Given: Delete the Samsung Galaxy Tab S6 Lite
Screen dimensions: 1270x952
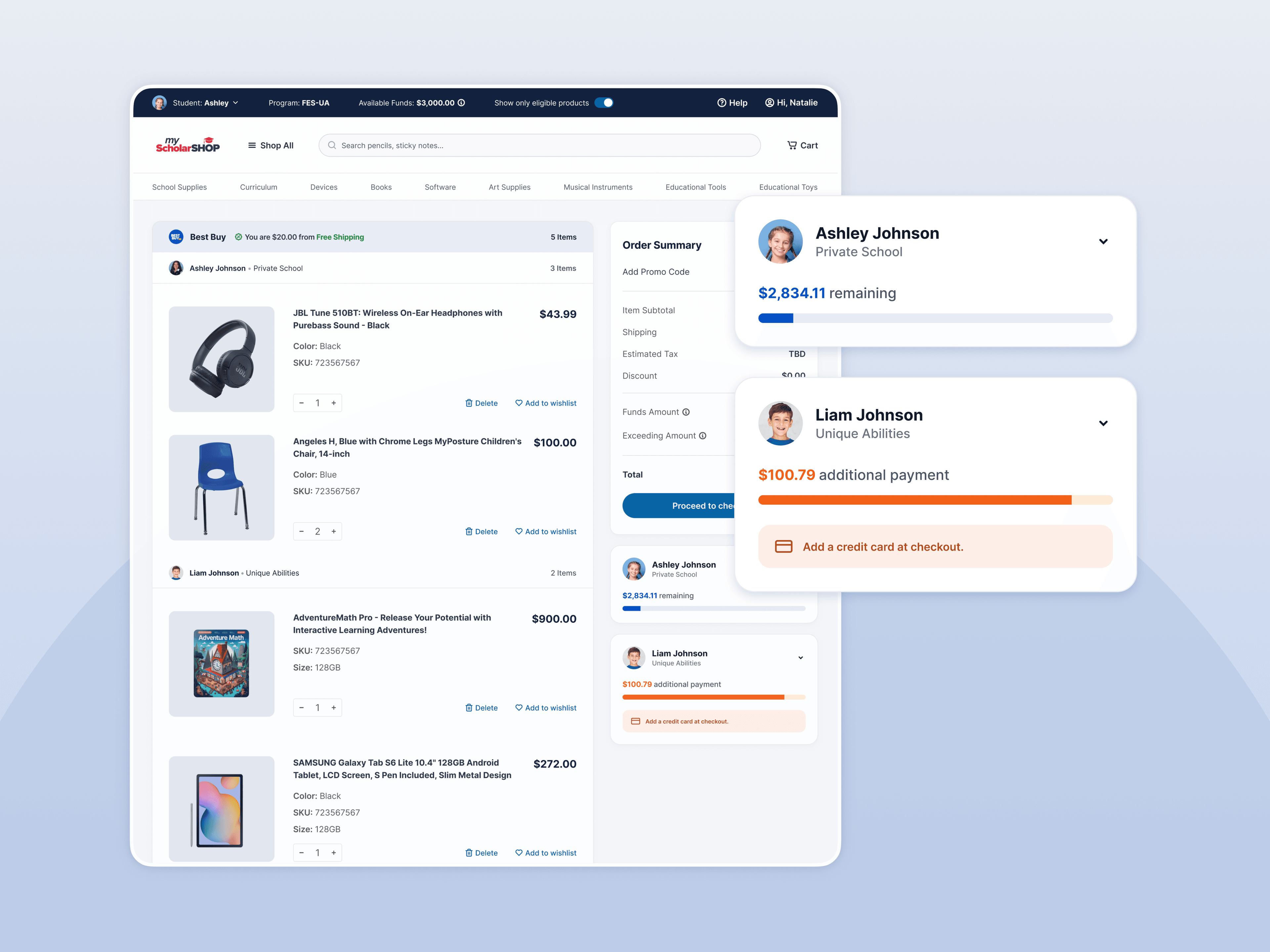Looking at the screenshot, I should (481, 853).
